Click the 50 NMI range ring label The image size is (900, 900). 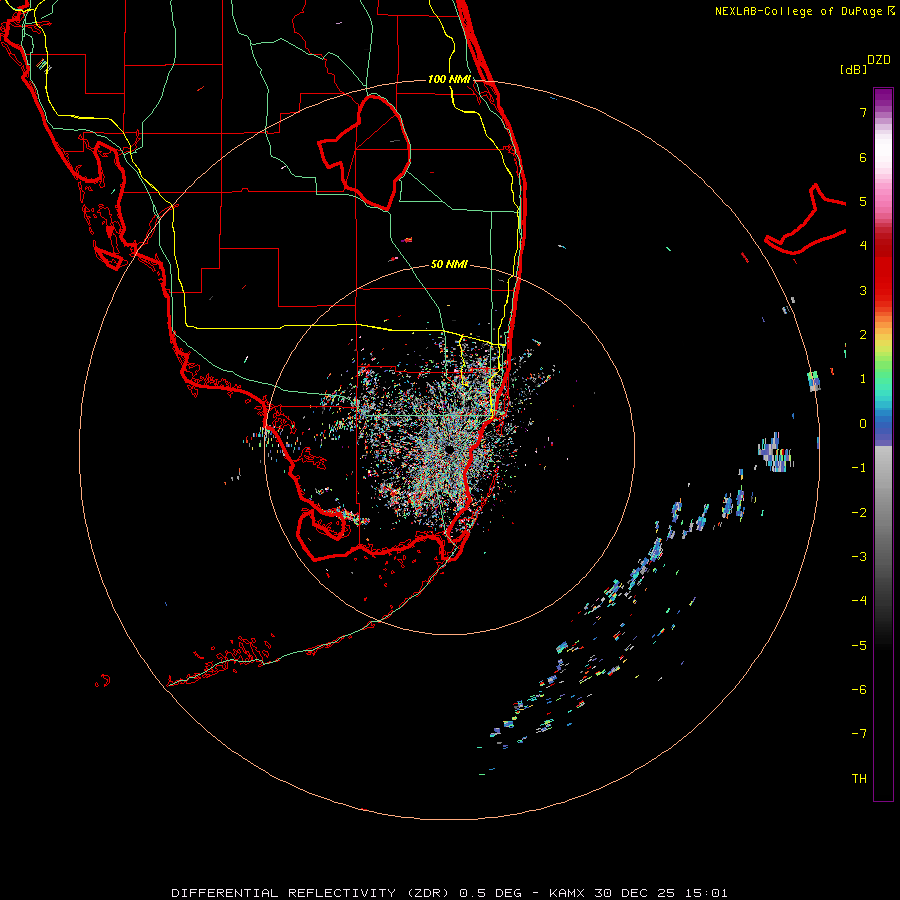449,264
